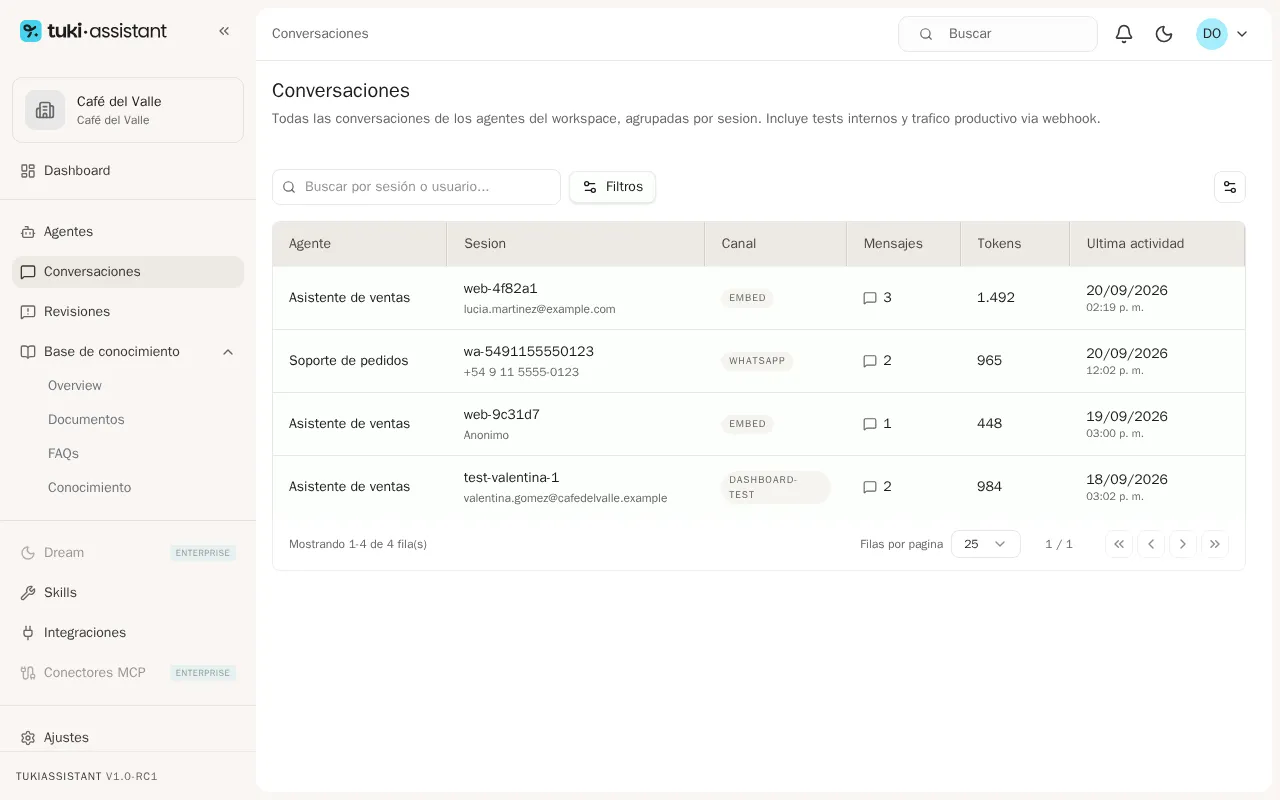Click the DASHBOARD-TEST channel badge
Screen dimensions: 1280x800
pyautogui.click(x=776, y=487)
